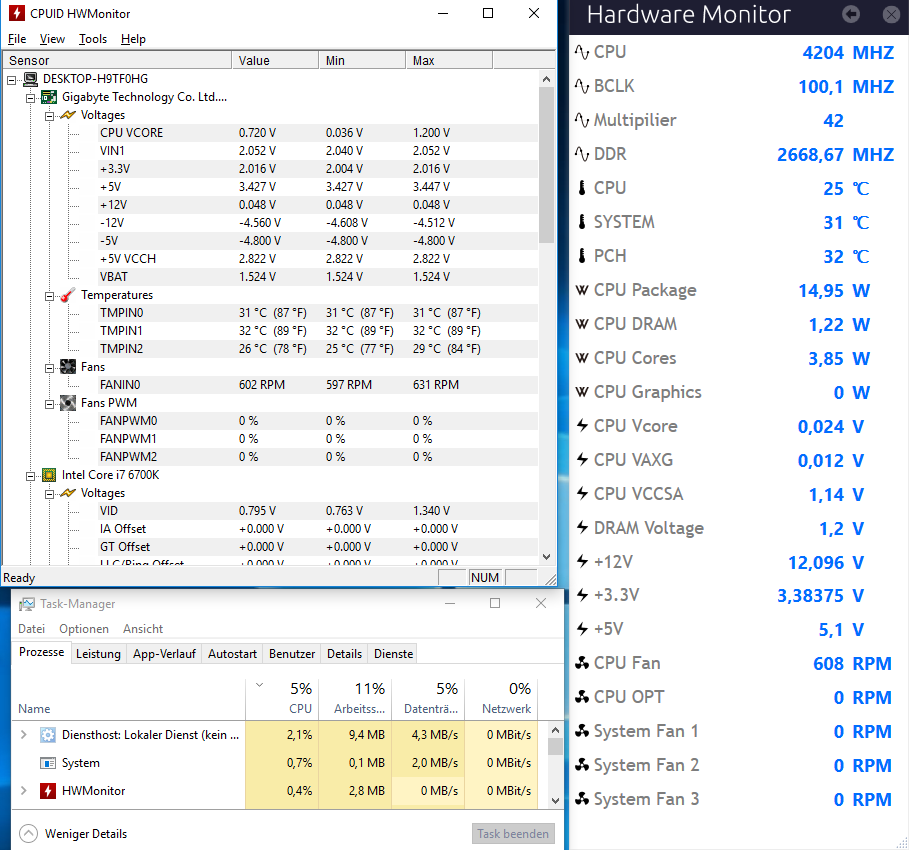Screen dimensions: 909x850
Task: Open the File menu in HWMonitor
Action: coord(17,39)
